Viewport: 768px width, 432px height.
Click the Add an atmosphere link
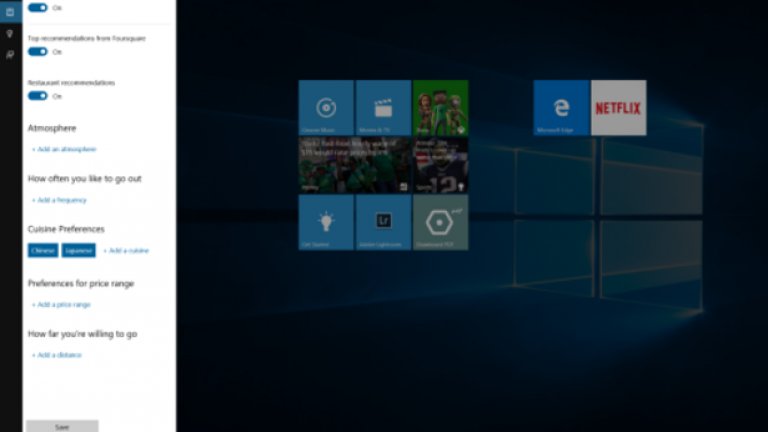[64, 149]
